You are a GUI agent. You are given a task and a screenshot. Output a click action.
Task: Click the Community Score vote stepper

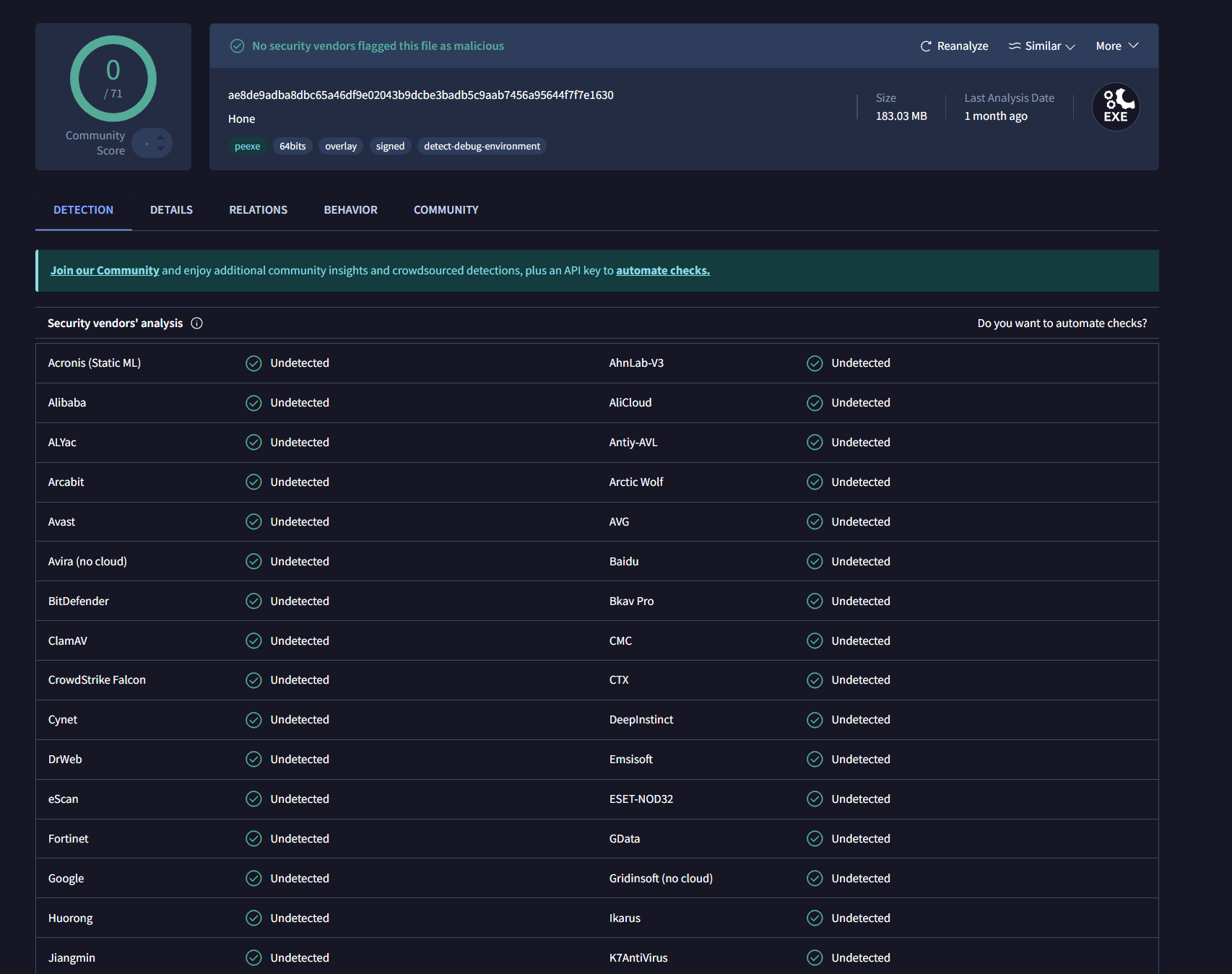(152, 143)
